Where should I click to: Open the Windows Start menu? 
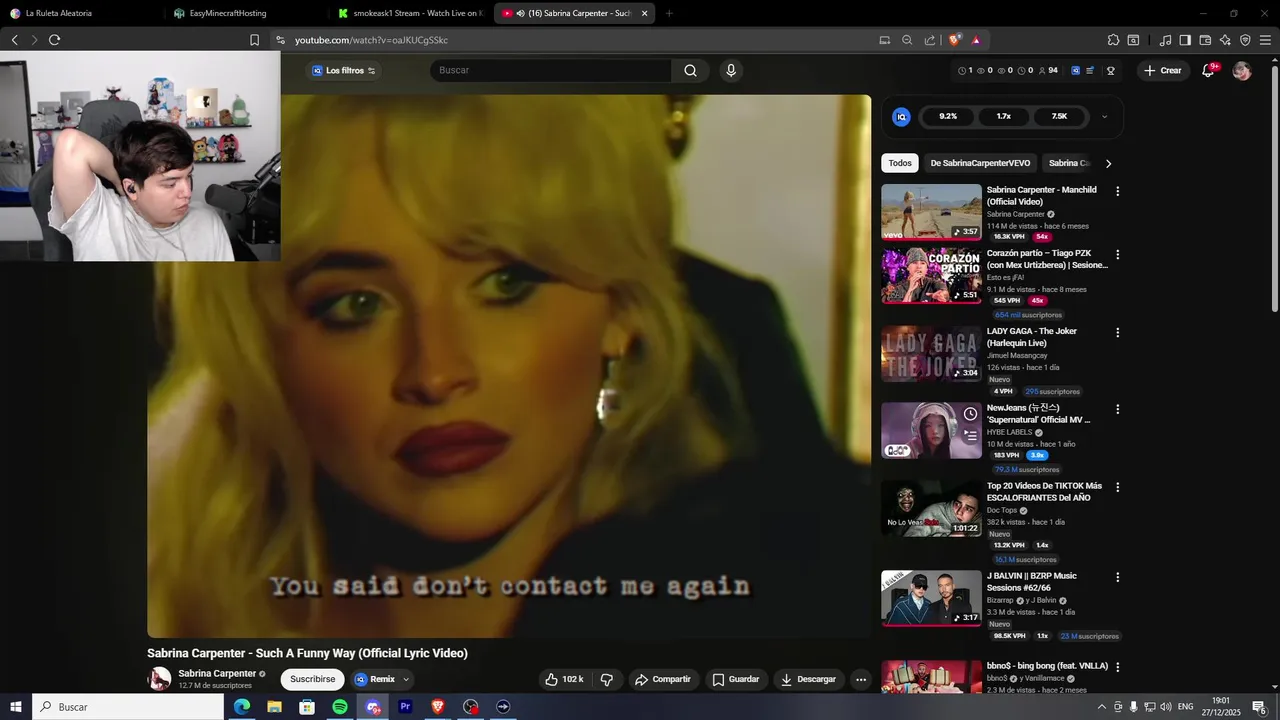(15, 707)
